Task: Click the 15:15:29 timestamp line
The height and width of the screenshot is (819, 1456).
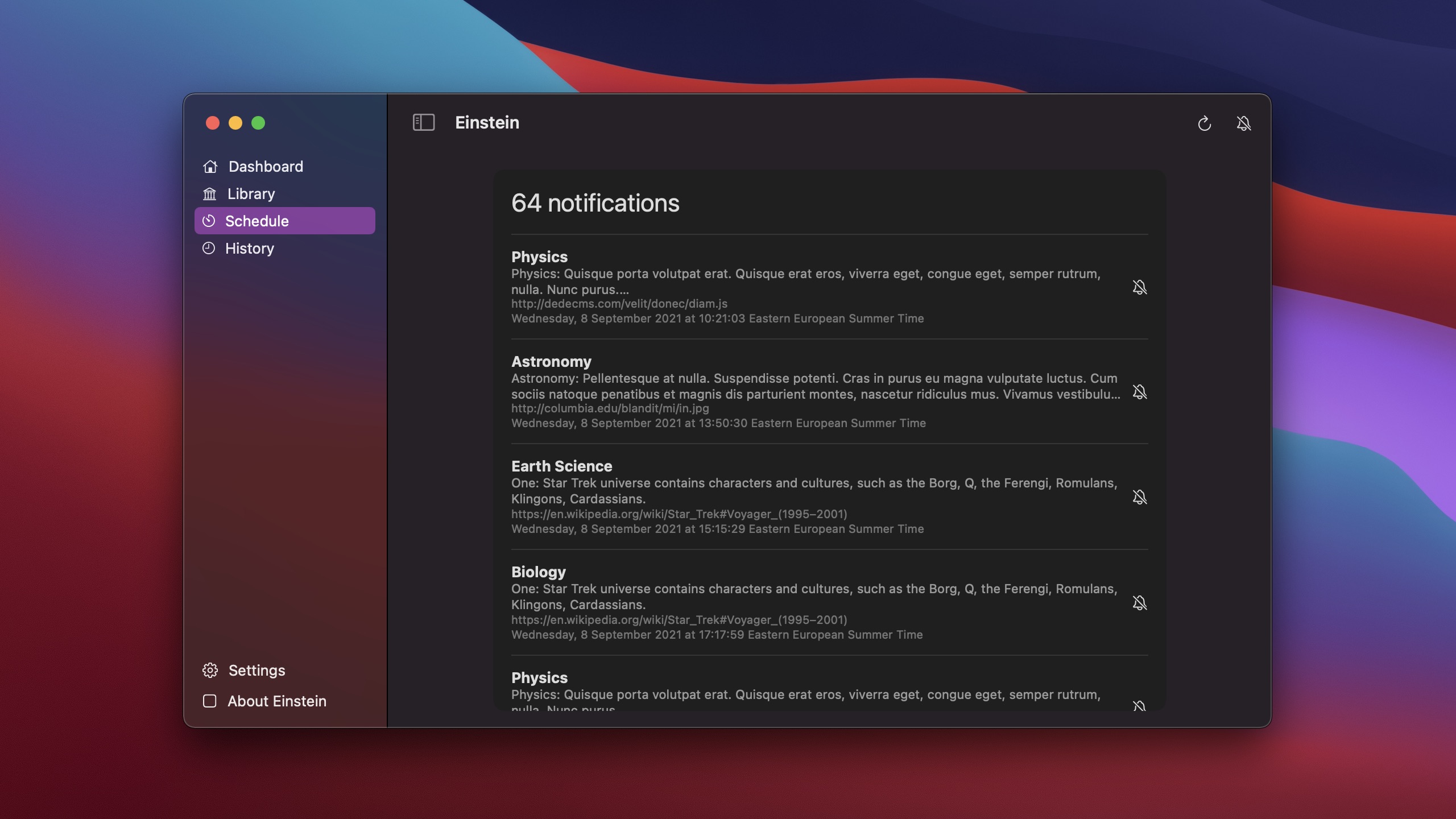Action: click(x=717, y=529)
